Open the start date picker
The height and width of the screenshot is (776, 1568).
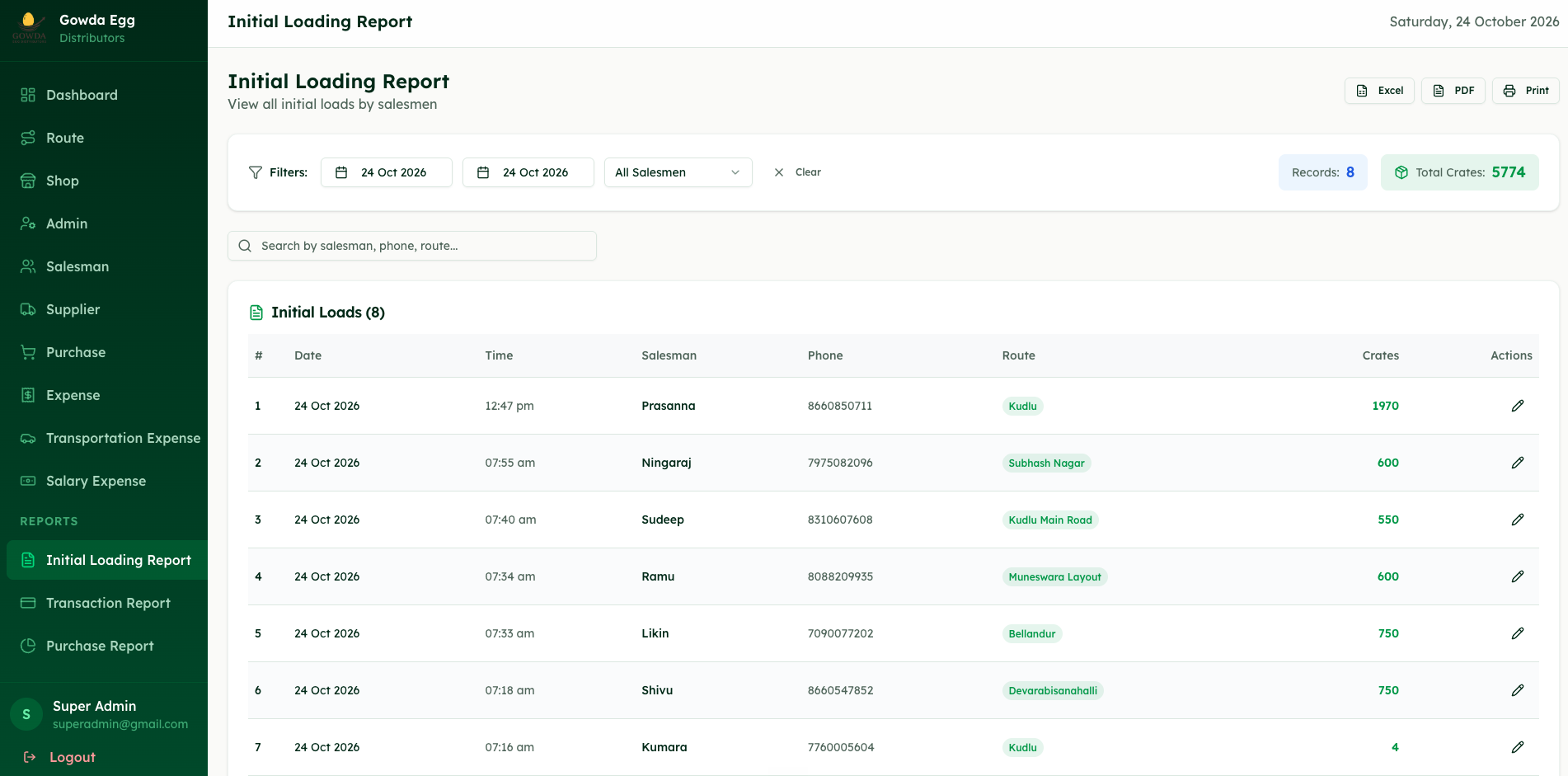(386, 172)
